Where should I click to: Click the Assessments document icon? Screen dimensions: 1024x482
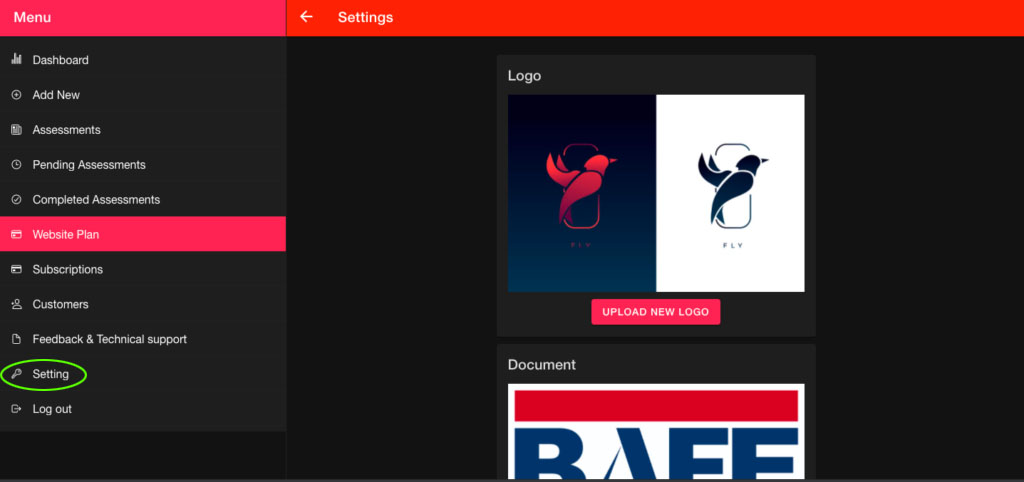16,130
